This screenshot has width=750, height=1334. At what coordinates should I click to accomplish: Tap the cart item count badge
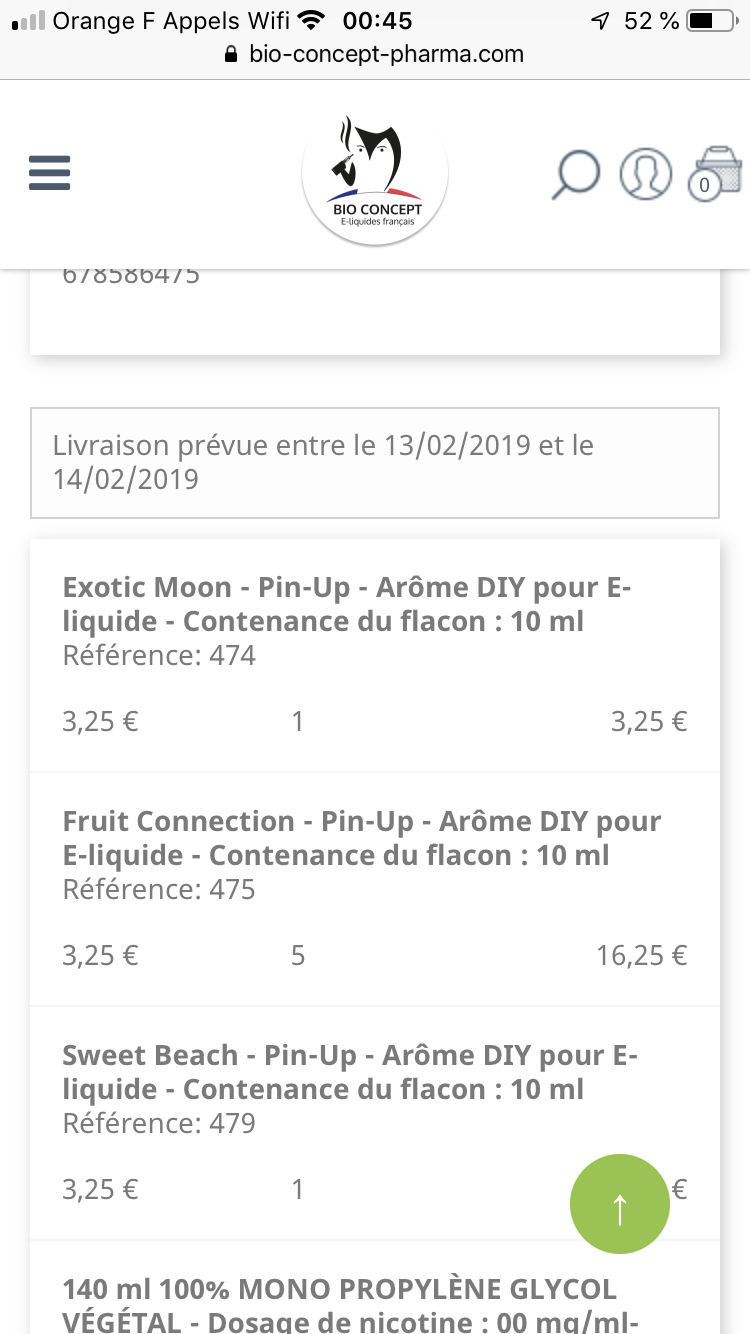[x=704, y=185]
